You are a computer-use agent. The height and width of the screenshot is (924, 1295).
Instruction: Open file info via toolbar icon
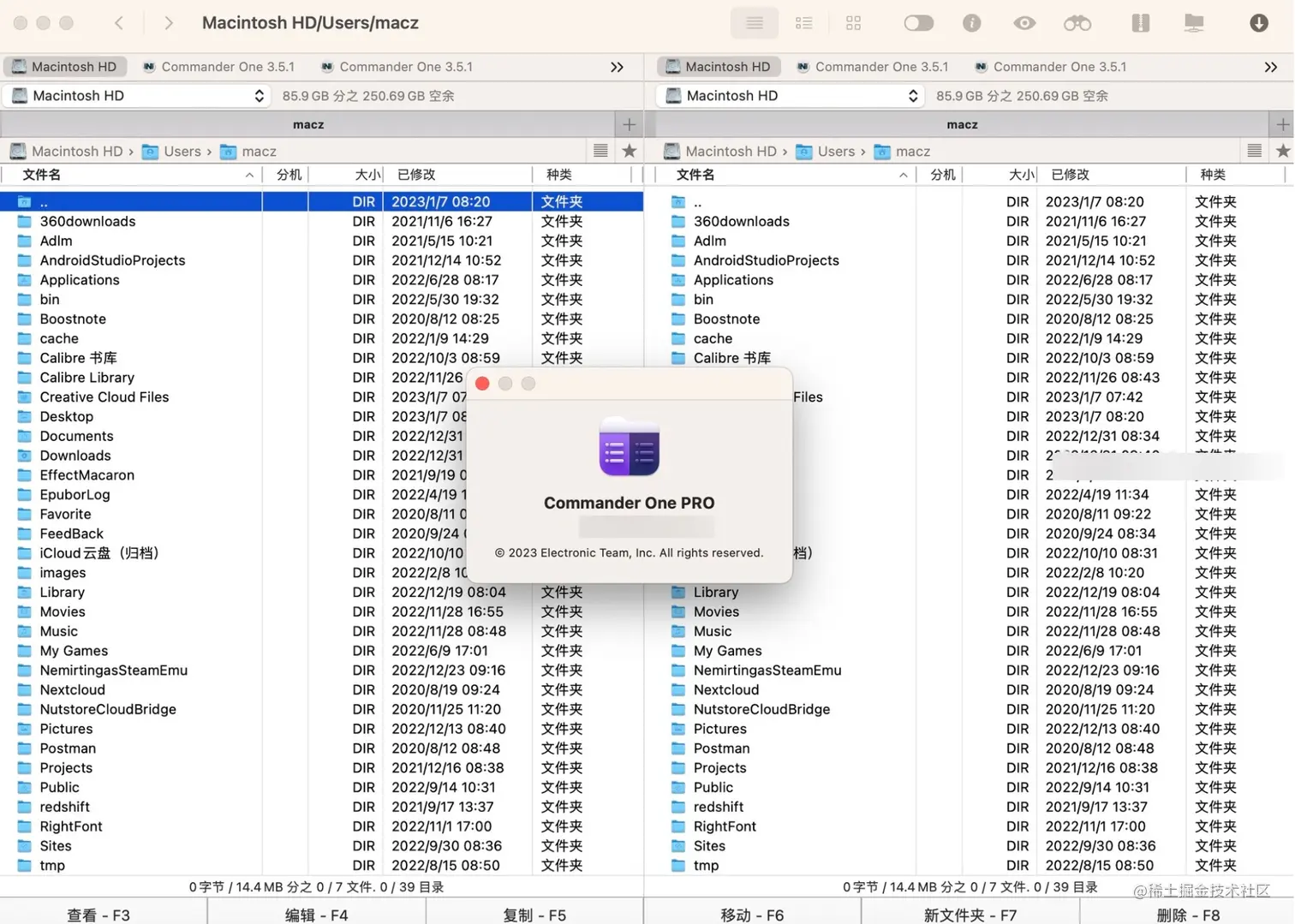[x=971, y=23]
